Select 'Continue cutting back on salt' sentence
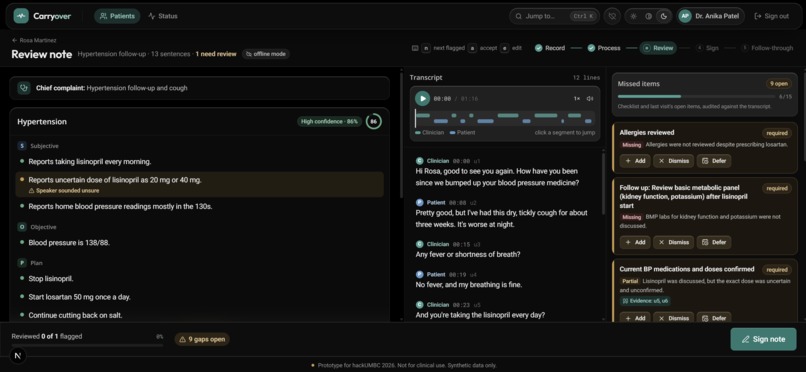The image size is (806, 372). tap(199, 315)
